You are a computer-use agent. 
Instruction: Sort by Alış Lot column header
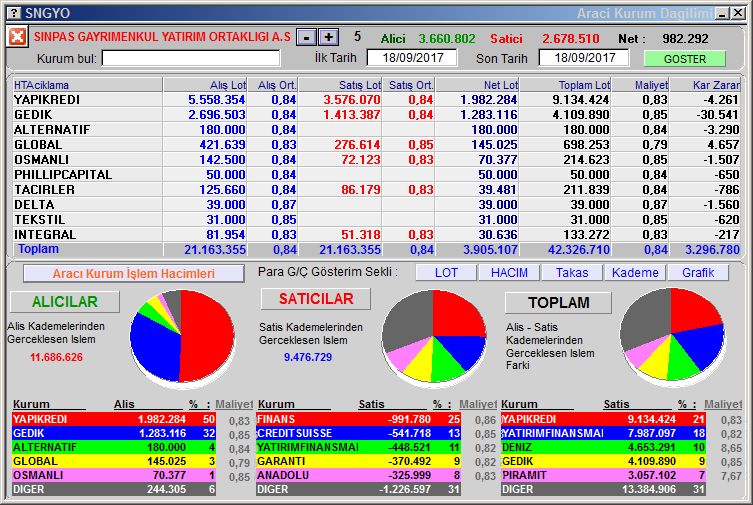(205, 85)
